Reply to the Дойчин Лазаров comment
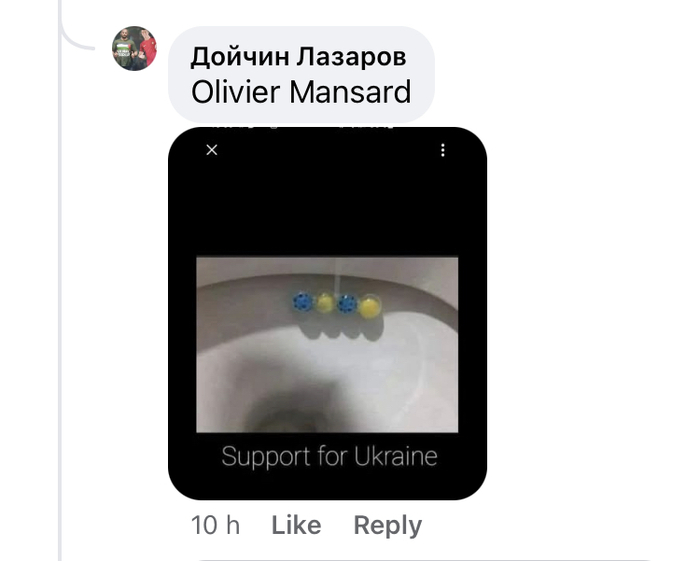This screenshot has width=700, height=561. [388, 525]
